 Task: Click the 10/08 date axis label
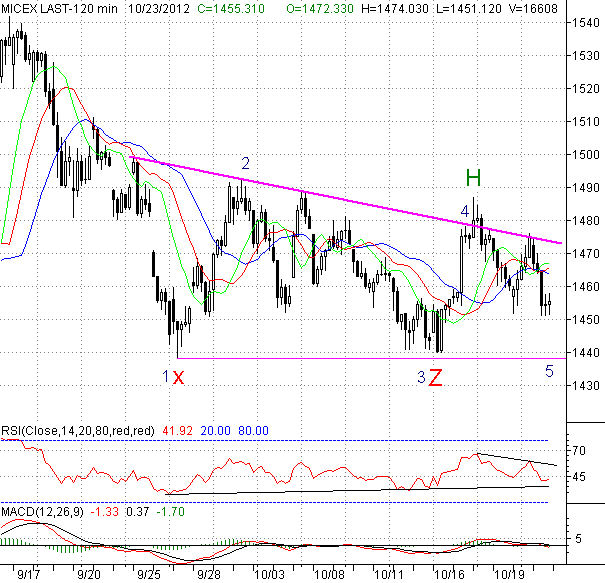point(329,575)
